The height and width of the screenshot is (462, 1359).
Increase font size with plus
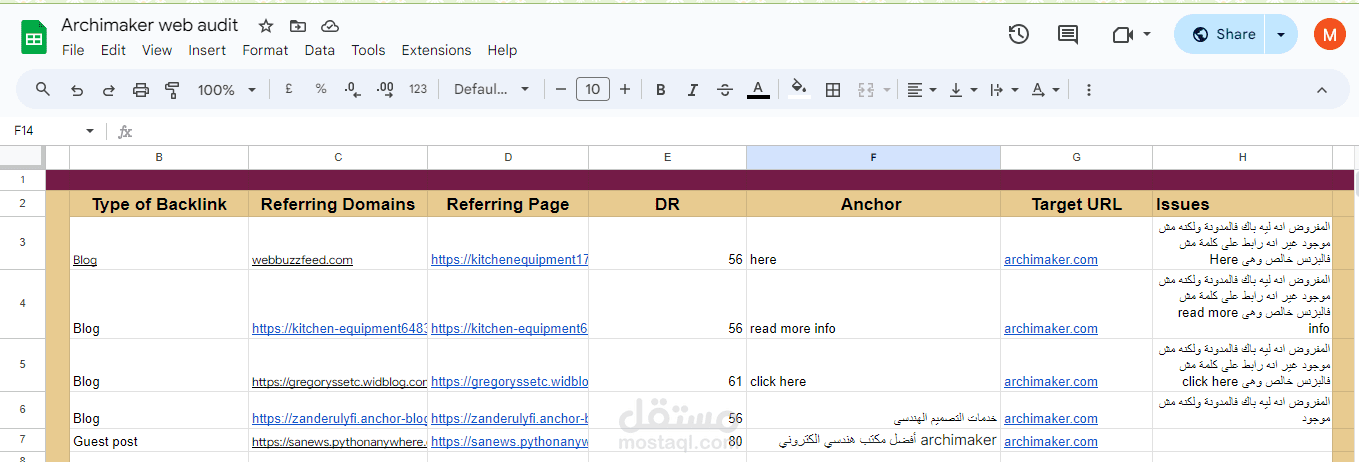point(625,89)
